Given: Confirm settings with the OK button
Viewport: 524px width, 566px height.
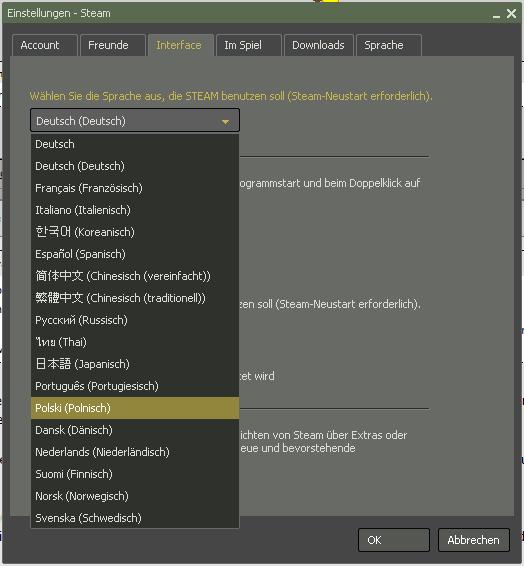Looking at the screenshot, I should coord(394,540).
